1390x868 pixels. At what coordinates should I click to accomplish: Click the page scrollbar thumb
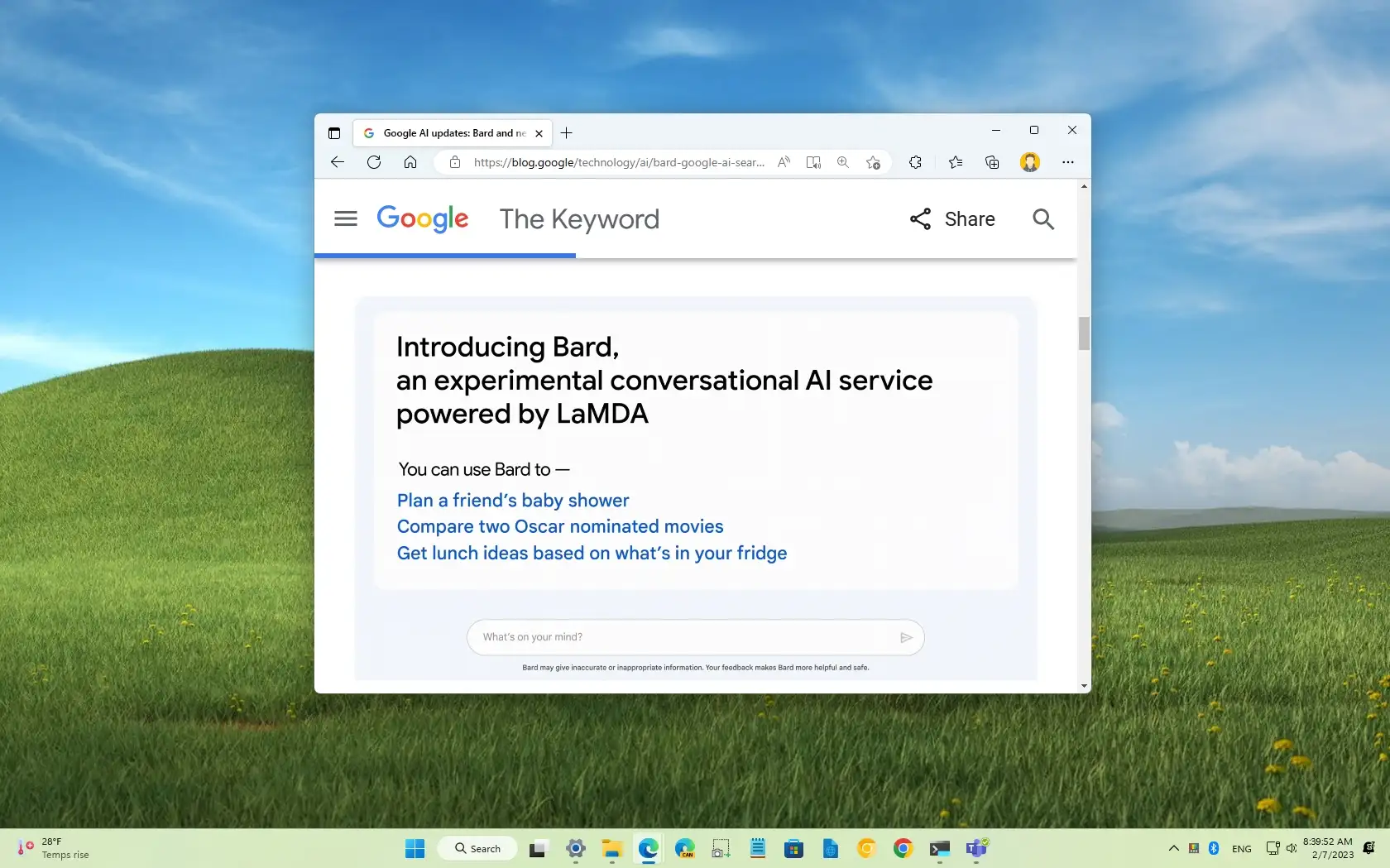(1084, 333)
